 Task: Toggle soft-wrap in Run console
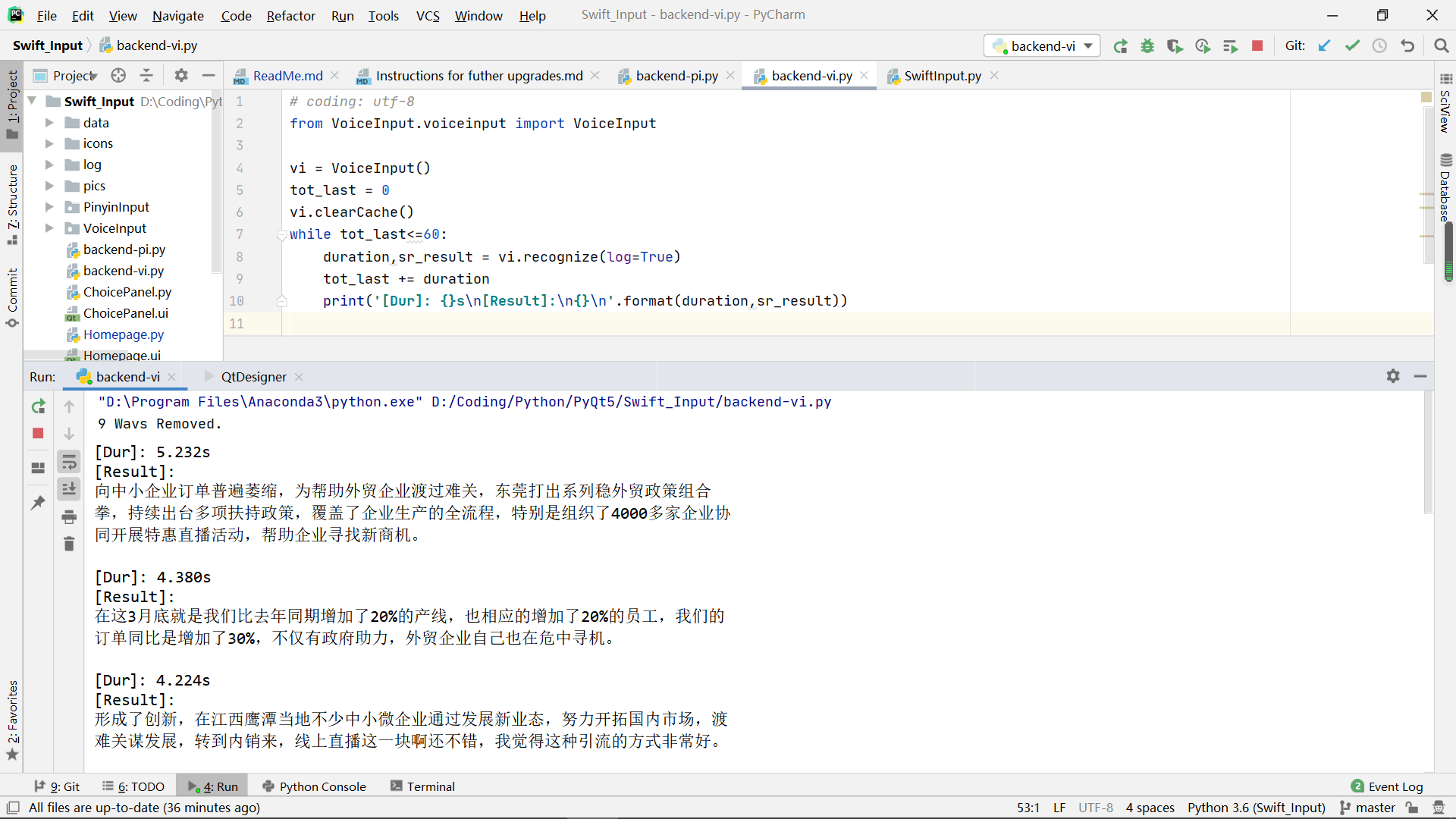69,462
